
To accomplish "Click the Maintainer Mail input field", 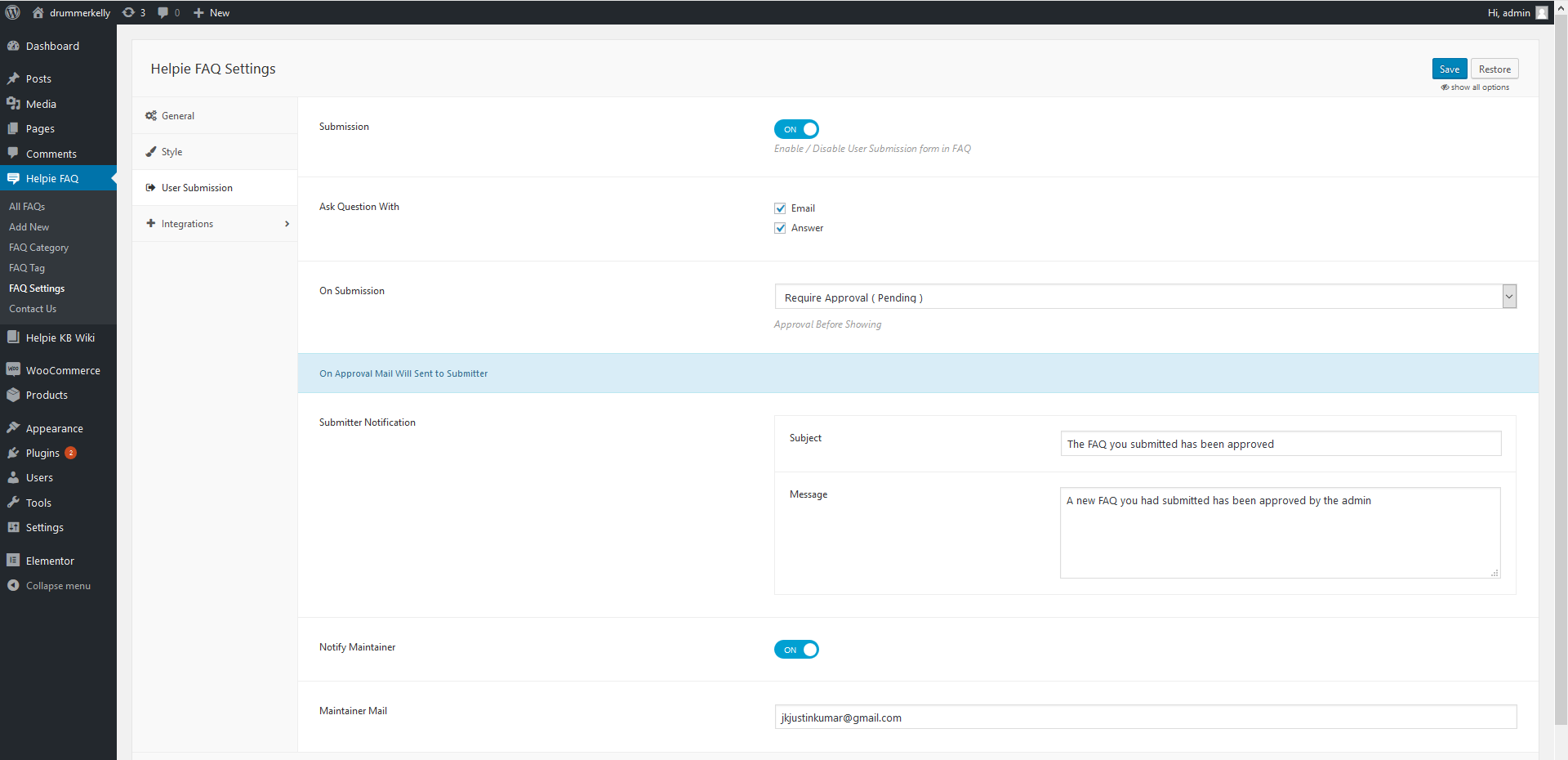I will [1145, 718].
